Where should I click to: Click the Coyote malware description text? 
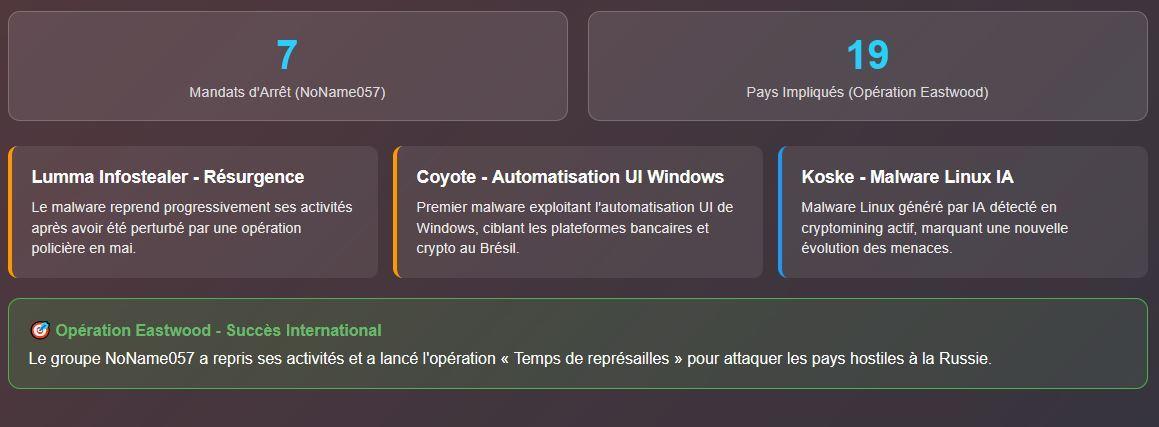(574, 228)
